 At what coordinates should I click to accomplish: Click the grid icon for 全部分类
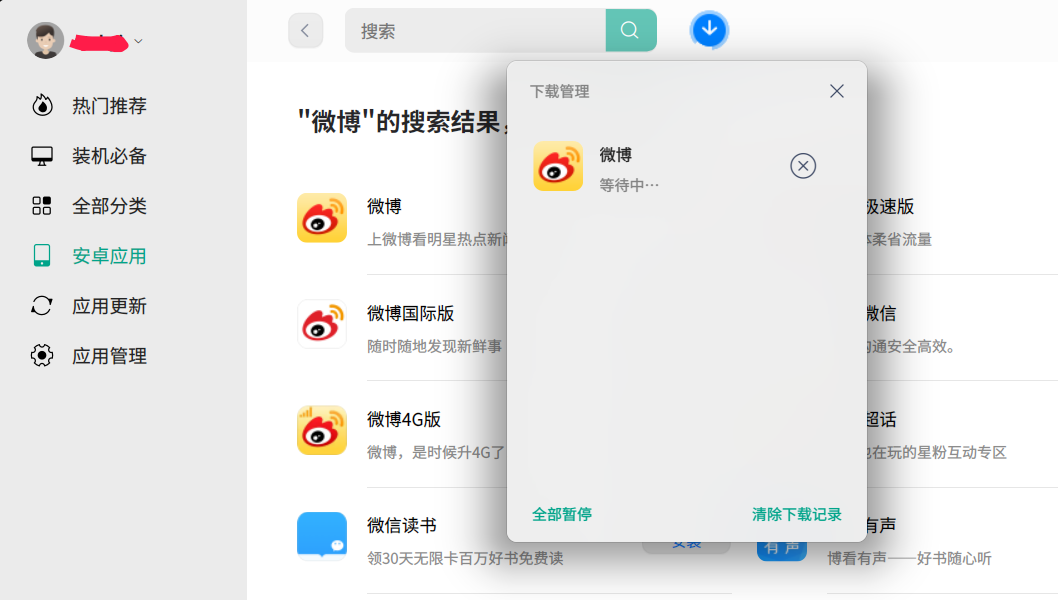[42, 206]
